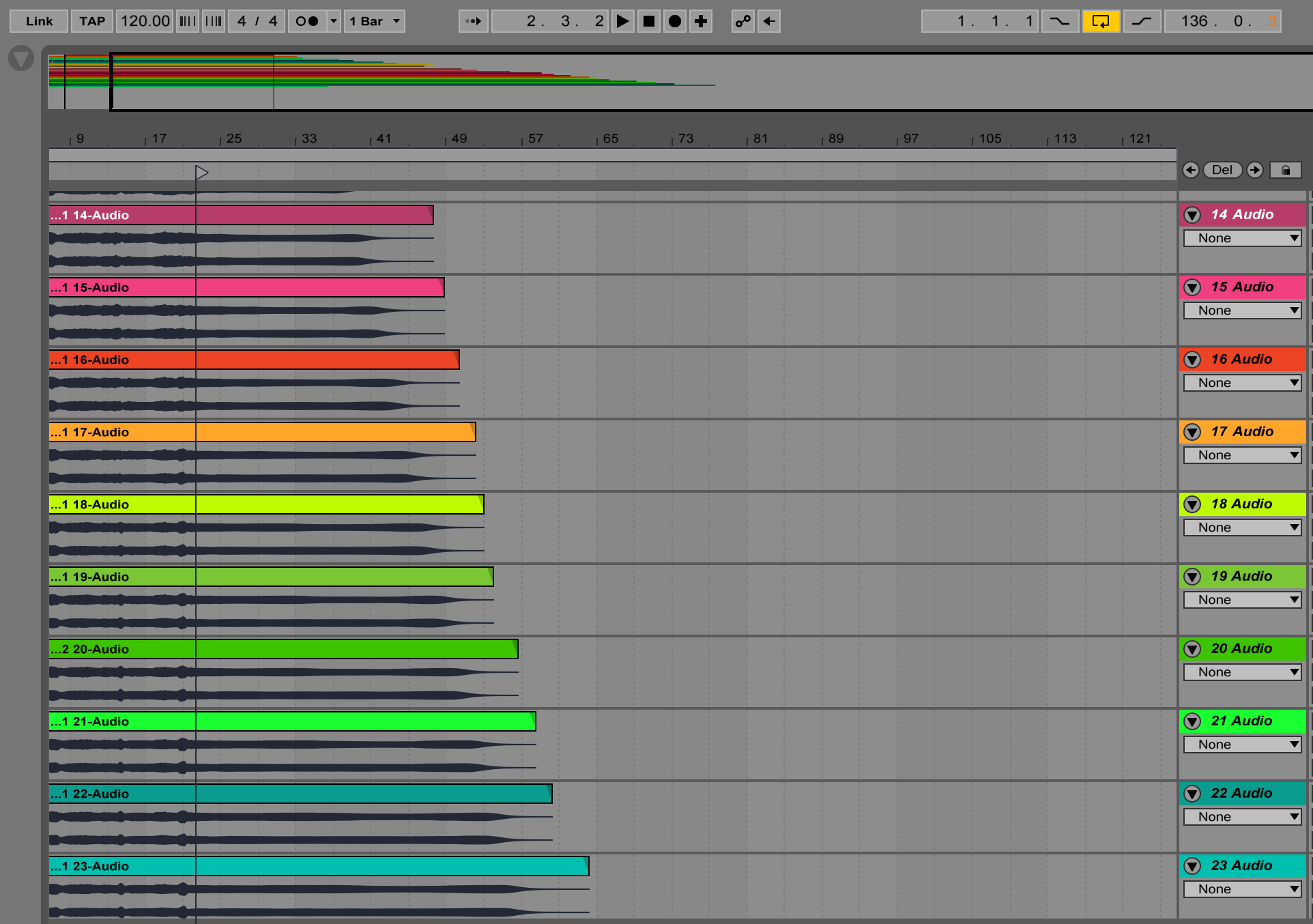Toggle Automation Arm button

(743, 21)
